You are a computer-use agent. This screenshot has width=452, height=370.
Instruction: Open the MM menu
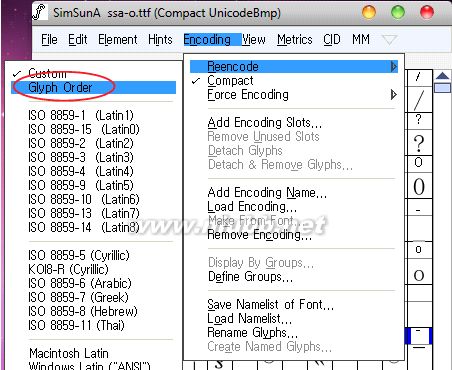coord(361,40)
